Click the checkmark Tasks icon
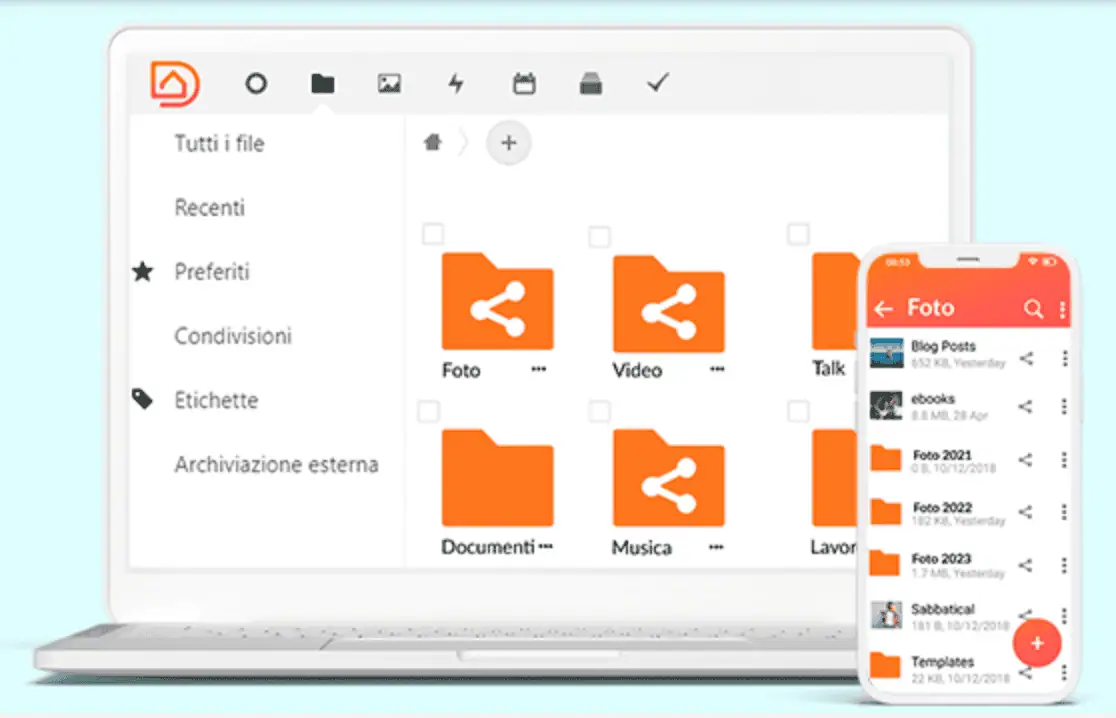Image resolution: width=1116 pixels, height=718 pixels. [657, 83]
